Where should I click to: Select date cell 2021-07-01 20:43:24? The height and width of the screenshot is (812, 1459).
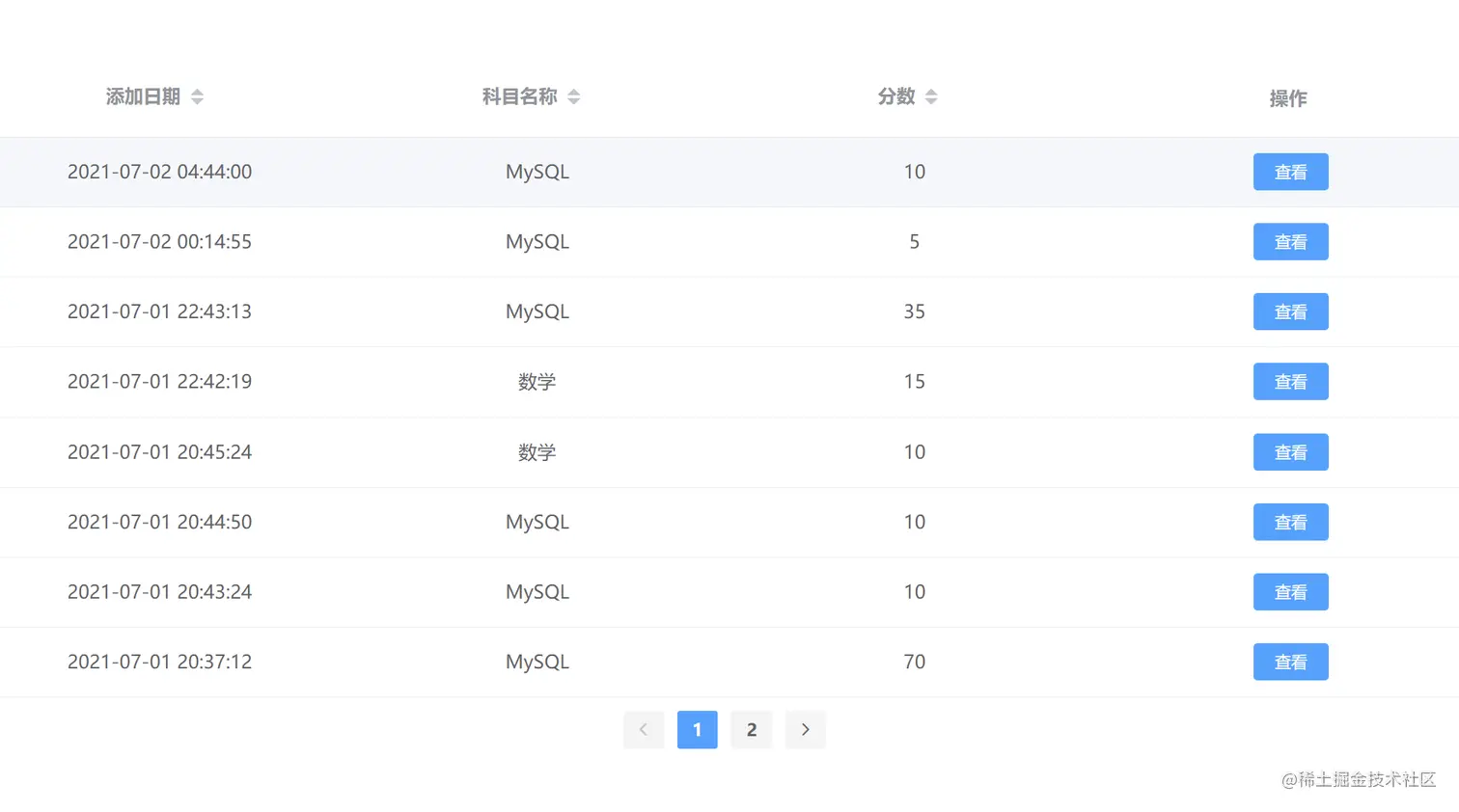pos(159,592)
